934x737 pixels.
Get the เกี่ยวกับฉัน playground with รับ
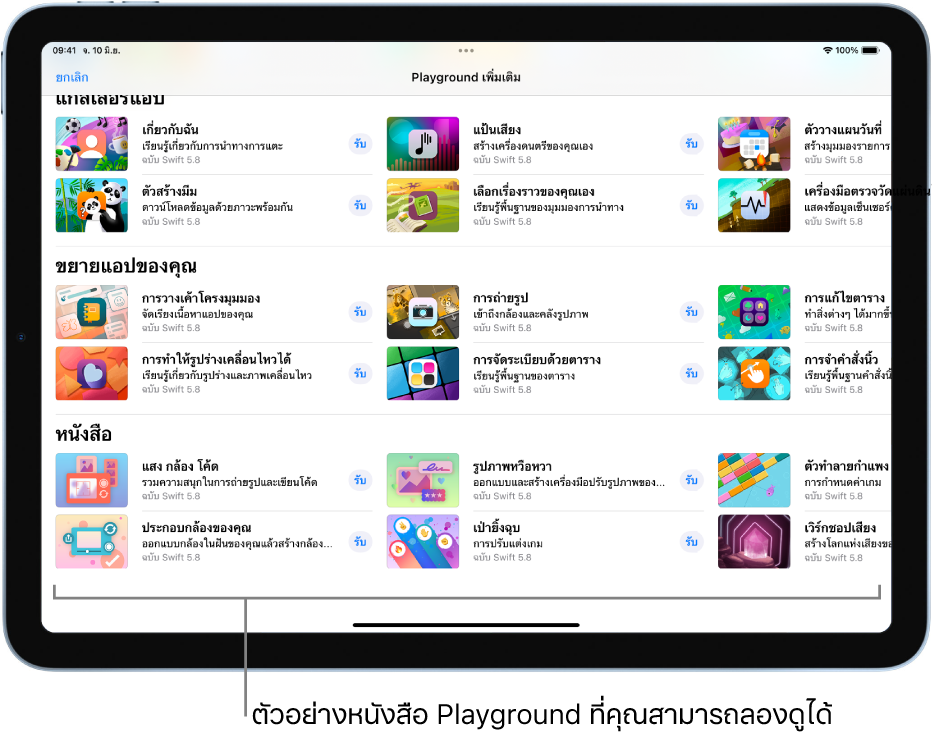[360, 144]
